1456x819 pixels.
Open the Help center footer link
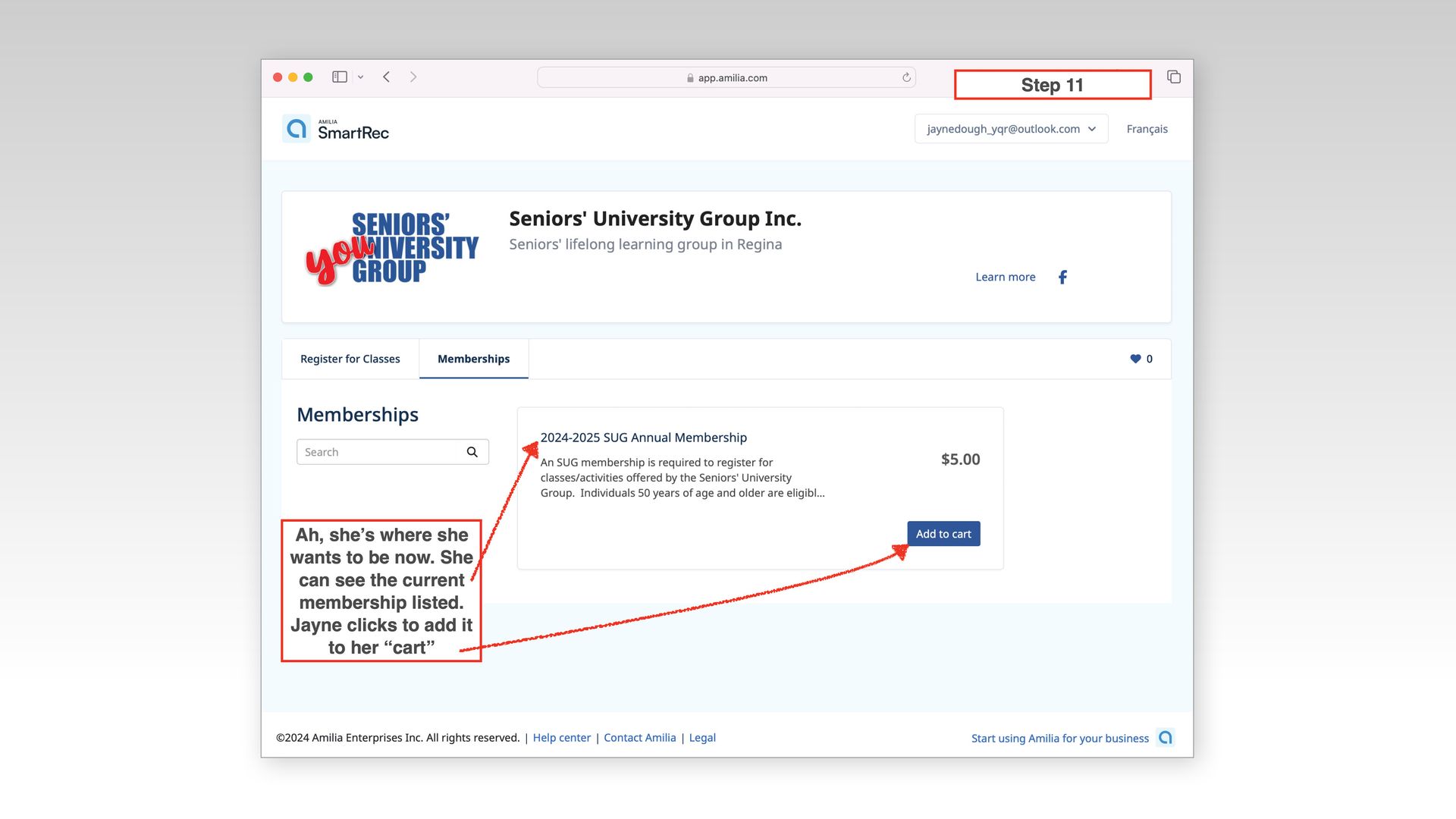(x=561, y=738)
